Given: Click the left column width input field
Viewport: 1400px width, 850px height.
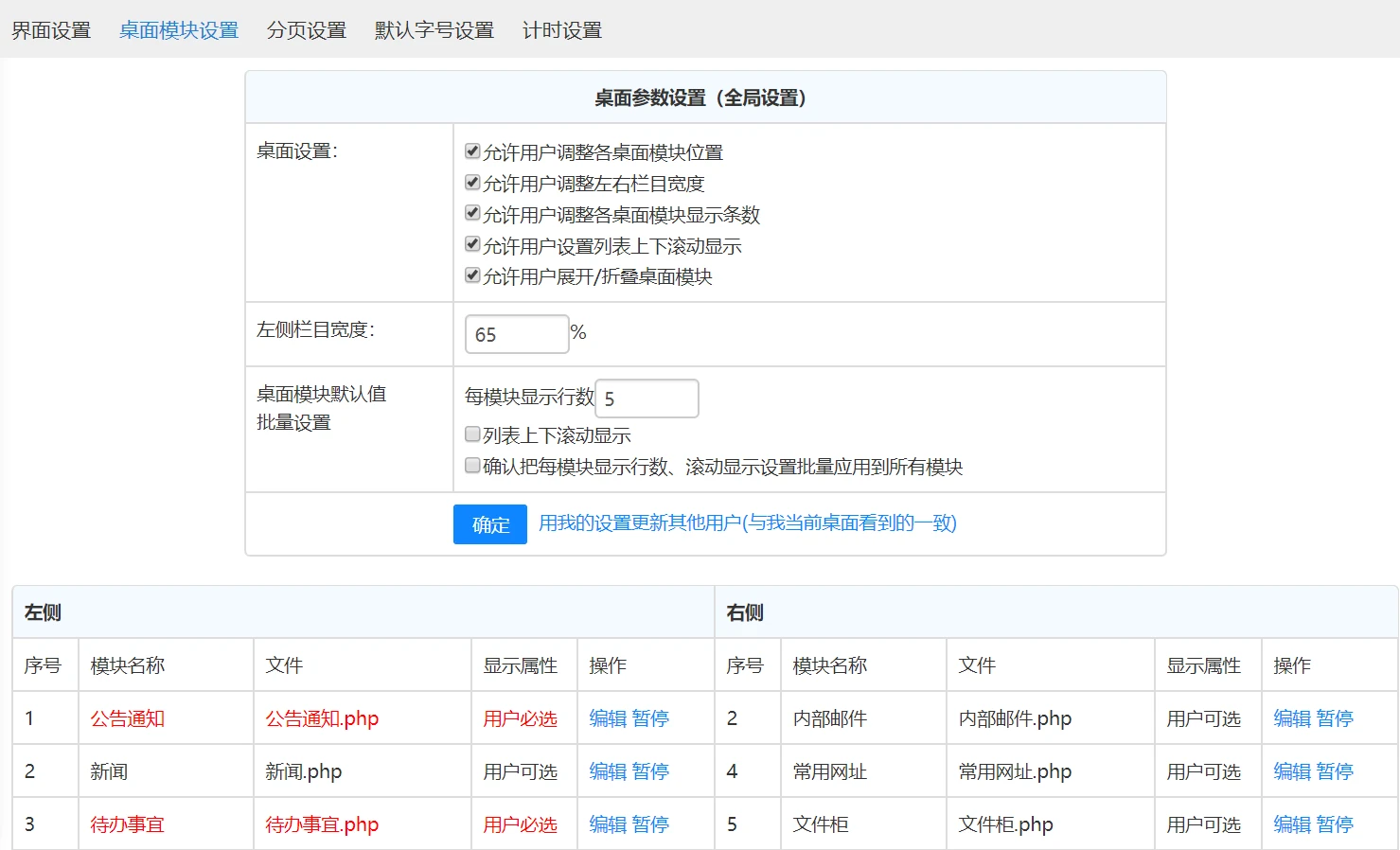Looking at the screenshot, I should click(x=516, y=333).
